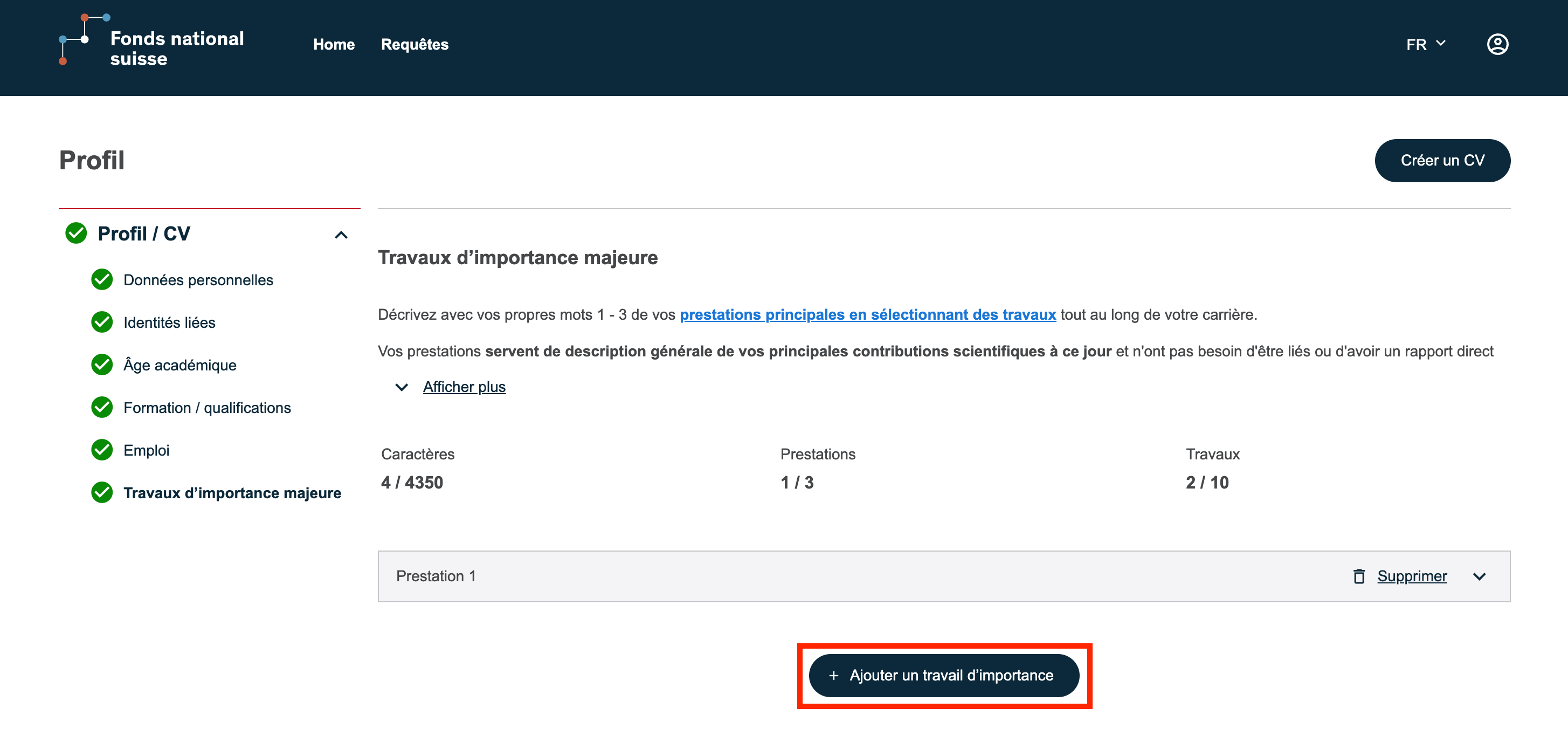This screenshot has height=729, width=1568.
Task: Delete Prestation 1 via Supprimer link
Action: [x=1412, y=576]
